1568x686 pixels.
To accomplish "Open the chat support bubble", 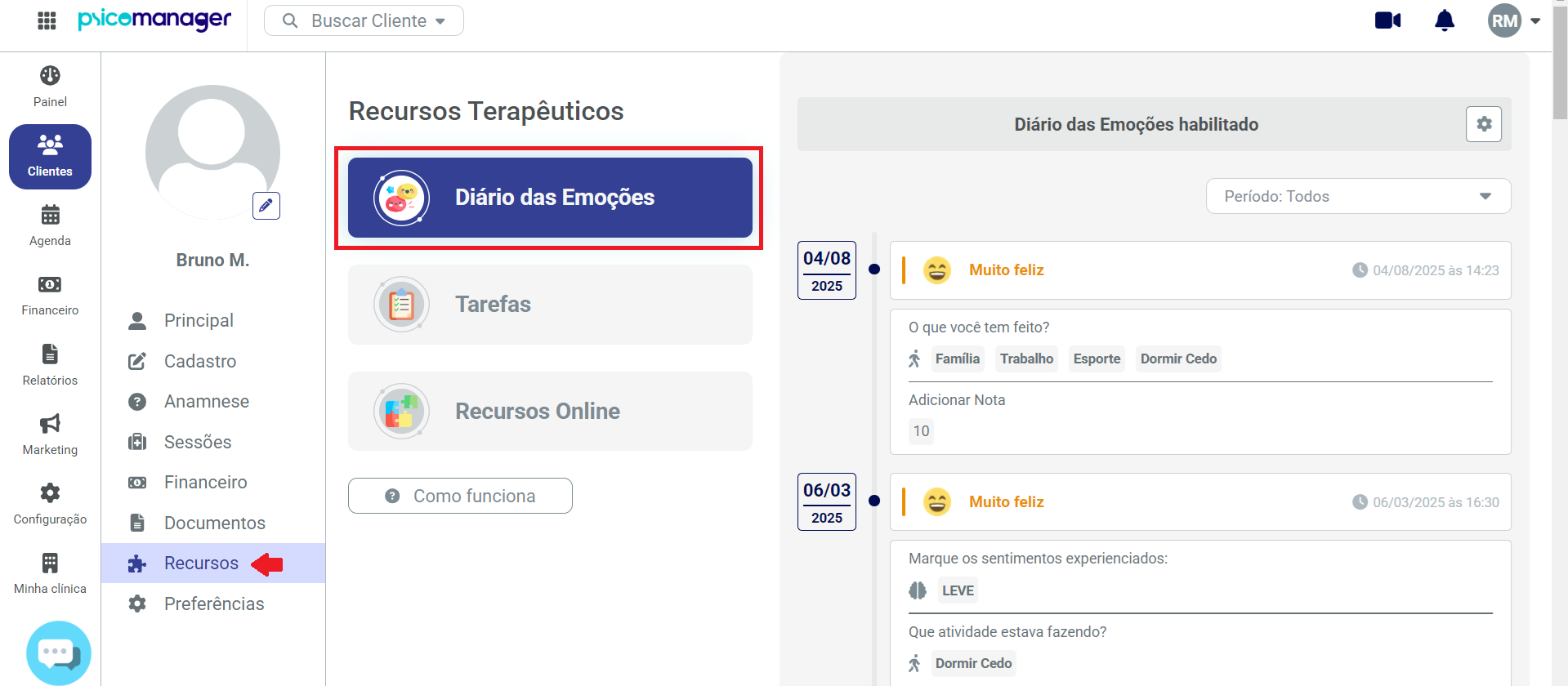I will 58,653.
